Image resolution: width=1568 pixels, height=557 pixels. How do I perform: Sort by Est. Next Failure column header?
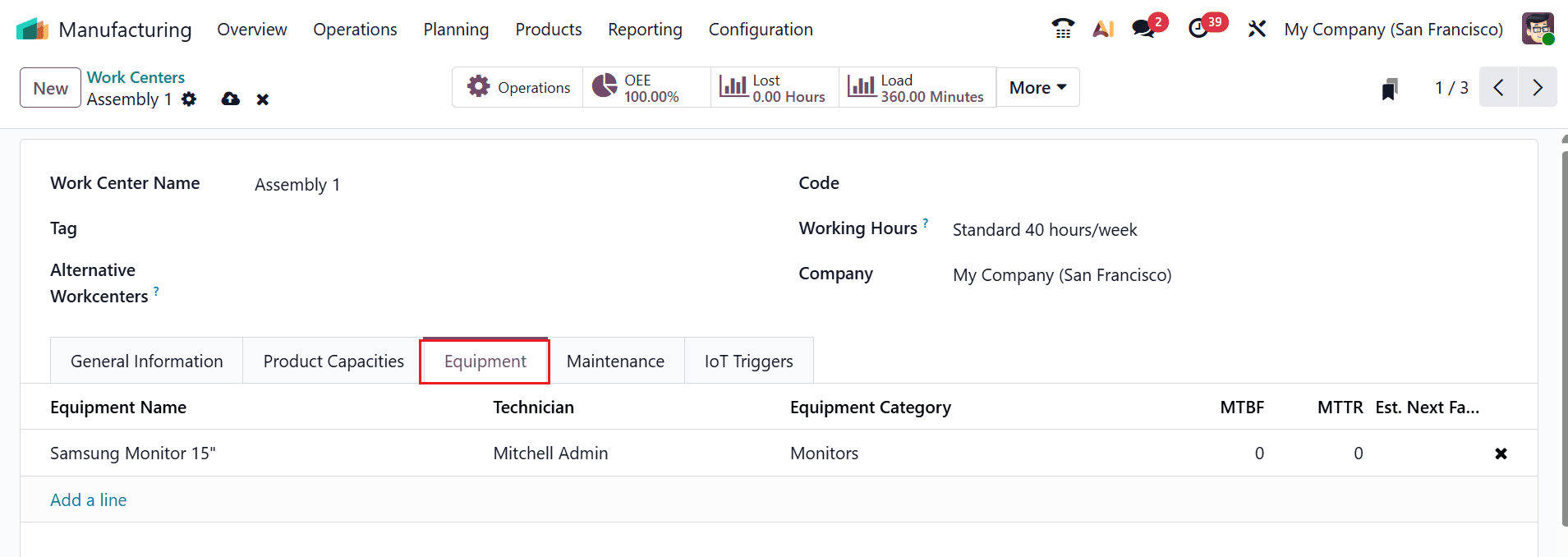[1427, 407]
